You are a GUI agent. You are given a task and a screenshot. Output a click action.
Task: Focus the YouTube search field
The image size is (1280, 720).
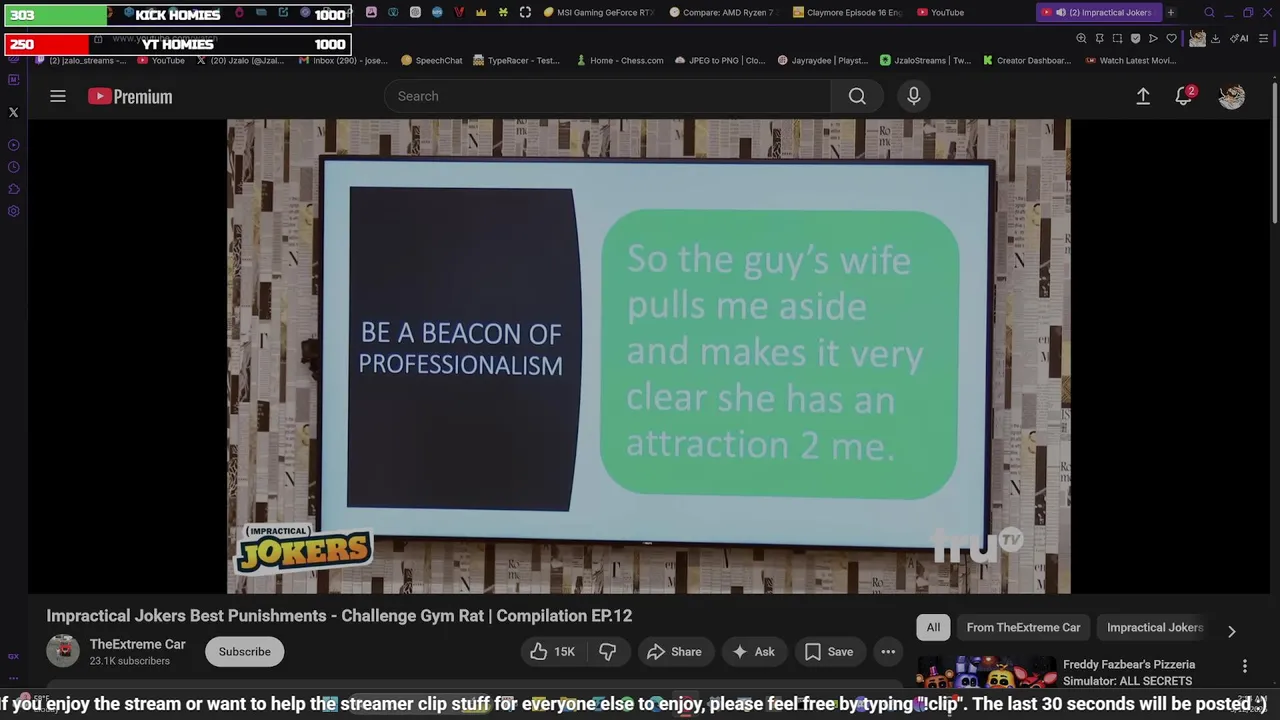coord(607,96)
